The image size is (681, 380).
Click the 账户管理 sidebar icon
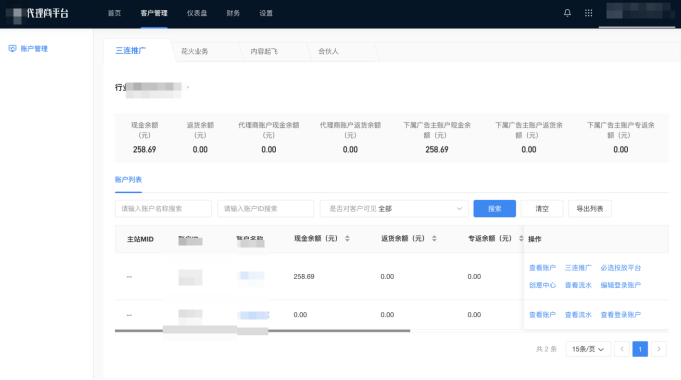pyautogui.click(x=12, y=49)
